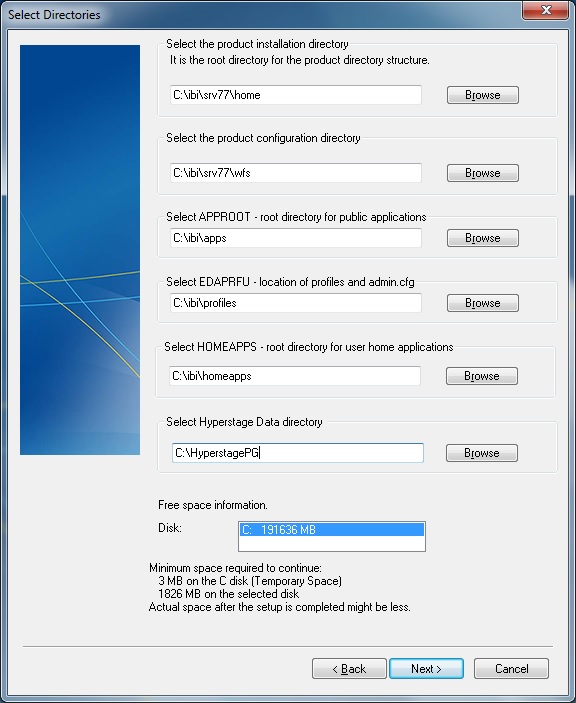Click Browse for the HOMEAPPS directory
Image resolution: width=576 pixels, height=703 pixels.
point(482,376)
